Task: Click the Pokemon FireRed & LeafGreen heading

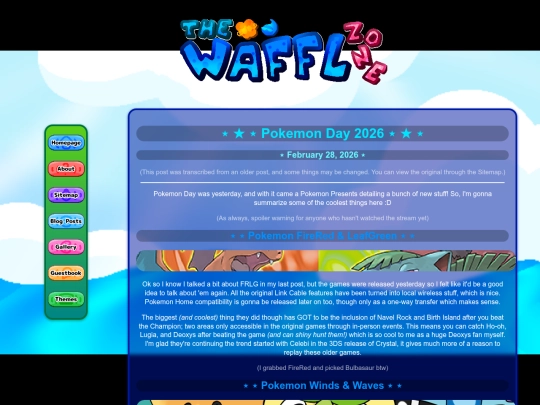Action: [322, 236]
